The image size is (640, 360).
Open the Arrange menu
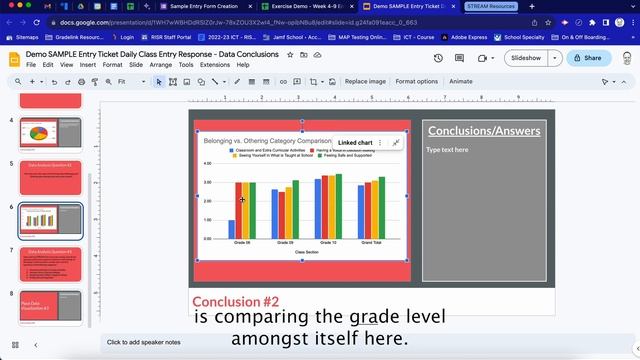pyautogui.click(x=160, y=65)
